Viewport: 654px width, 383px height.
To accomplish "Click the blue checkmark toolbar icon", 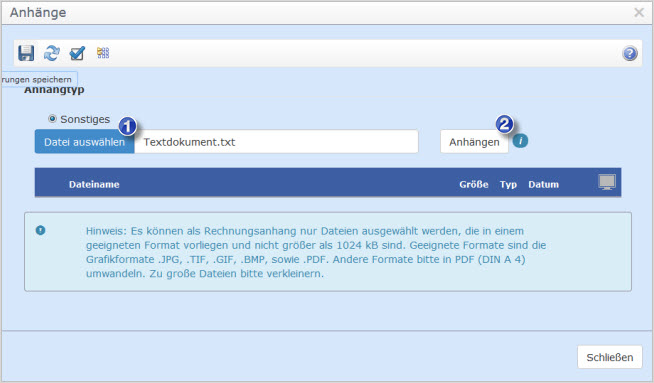I will (x=78, y=53).
